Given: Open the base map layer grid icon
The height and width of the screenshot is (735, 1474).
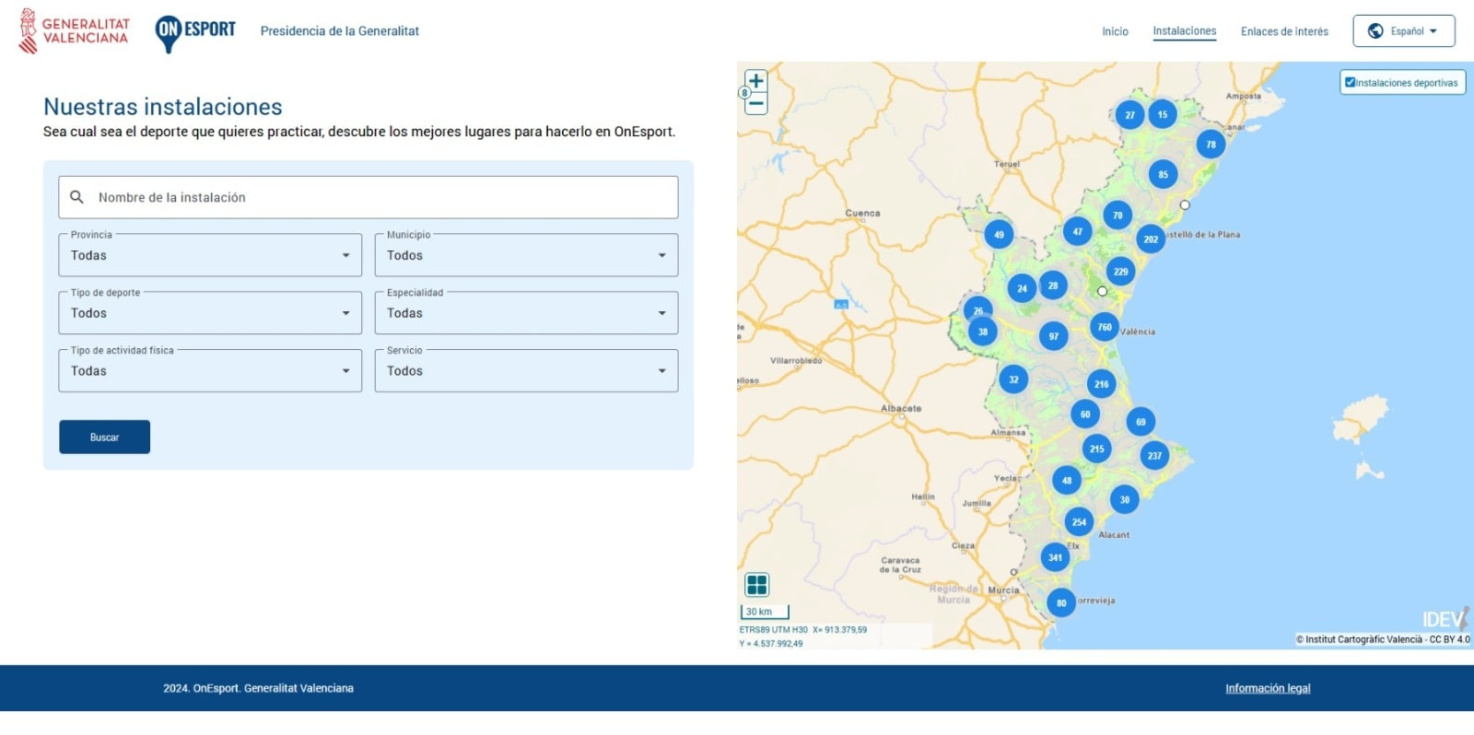Looking at the screenshot, I should (757, 585).
